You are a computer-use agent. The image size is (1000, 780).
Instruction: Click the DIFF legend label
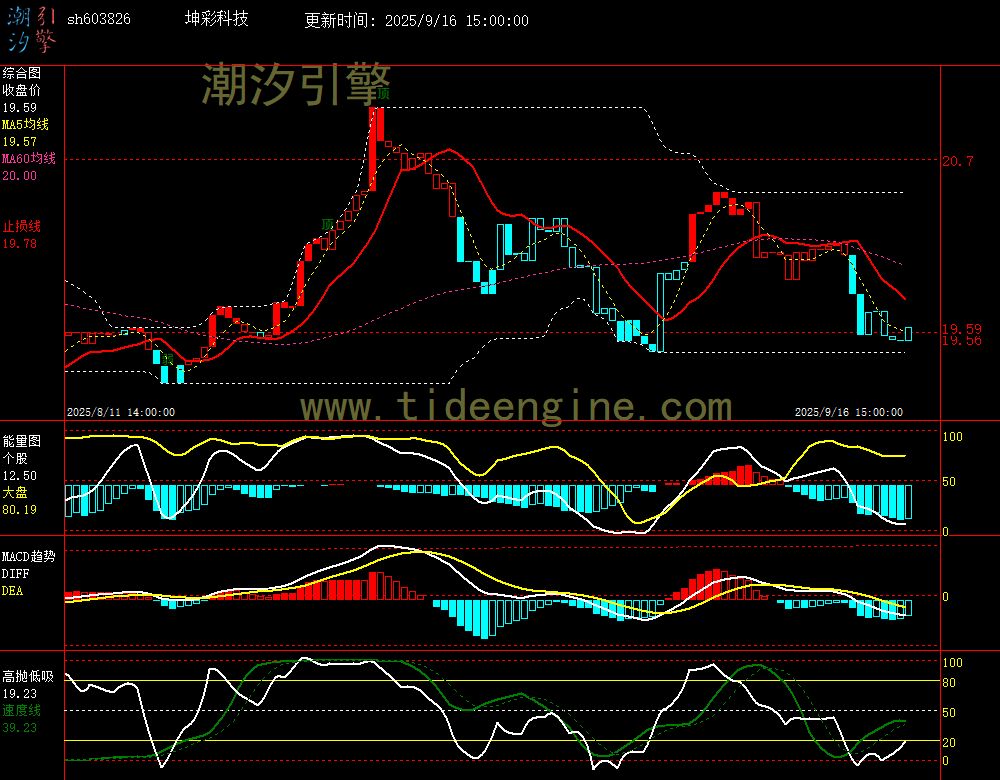coord(15,573)
